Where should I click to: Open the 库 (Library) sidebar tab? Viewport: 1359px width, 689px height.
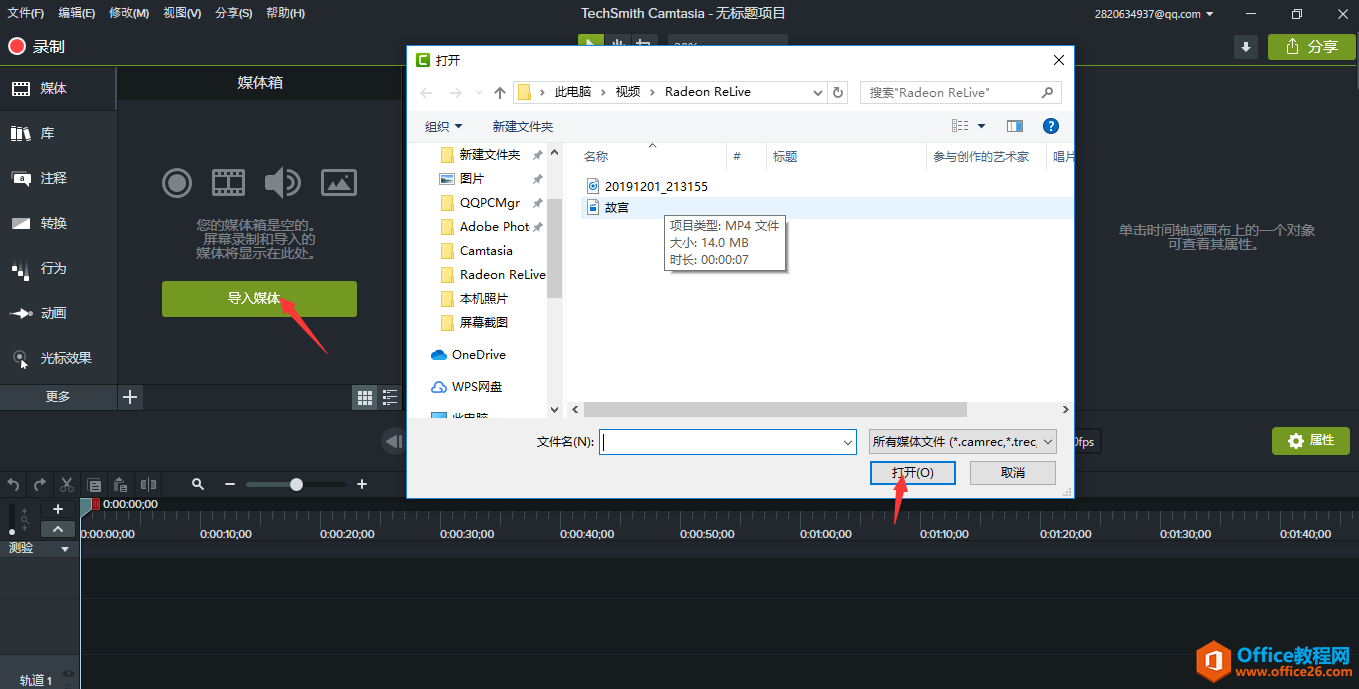[58, 134]
